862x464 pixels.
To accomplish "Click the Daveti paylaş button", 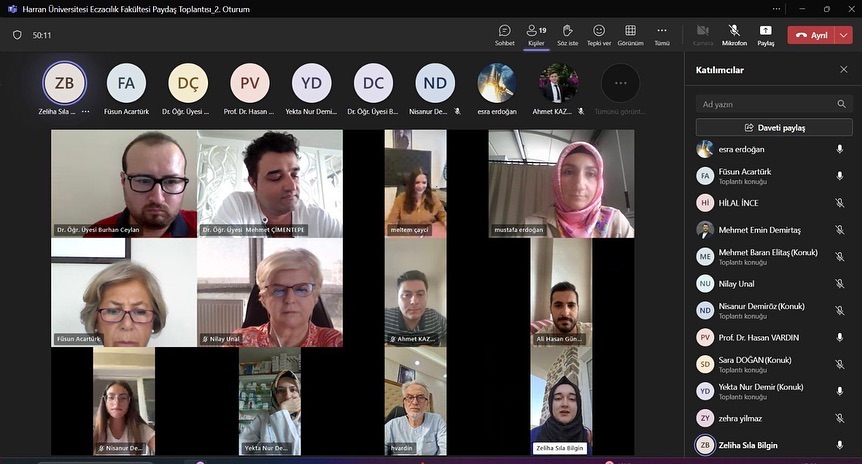I will [775, 128].
